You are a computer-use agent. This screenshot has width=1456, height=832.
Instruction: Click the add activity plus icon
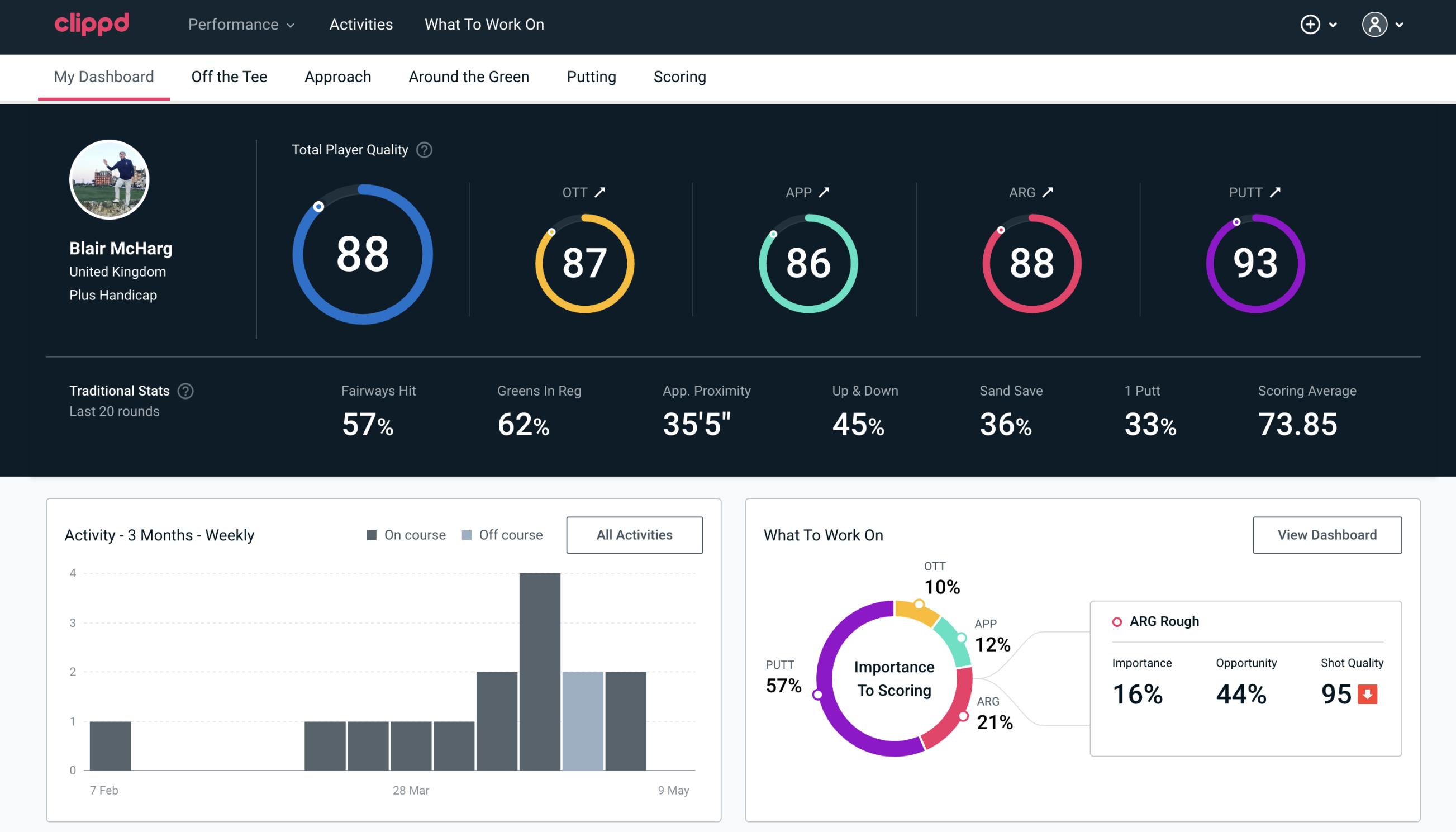point(1310,24)
